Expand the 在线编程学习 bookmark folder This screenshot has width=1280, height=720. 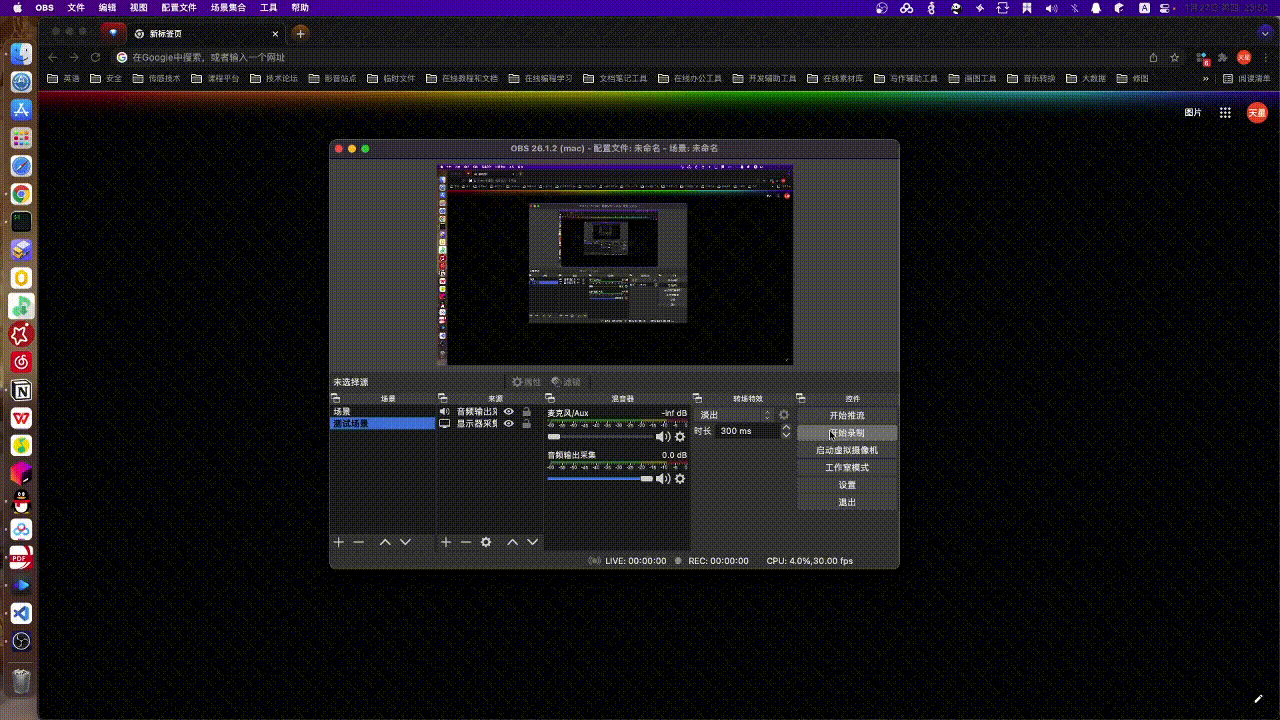(541, 78)
